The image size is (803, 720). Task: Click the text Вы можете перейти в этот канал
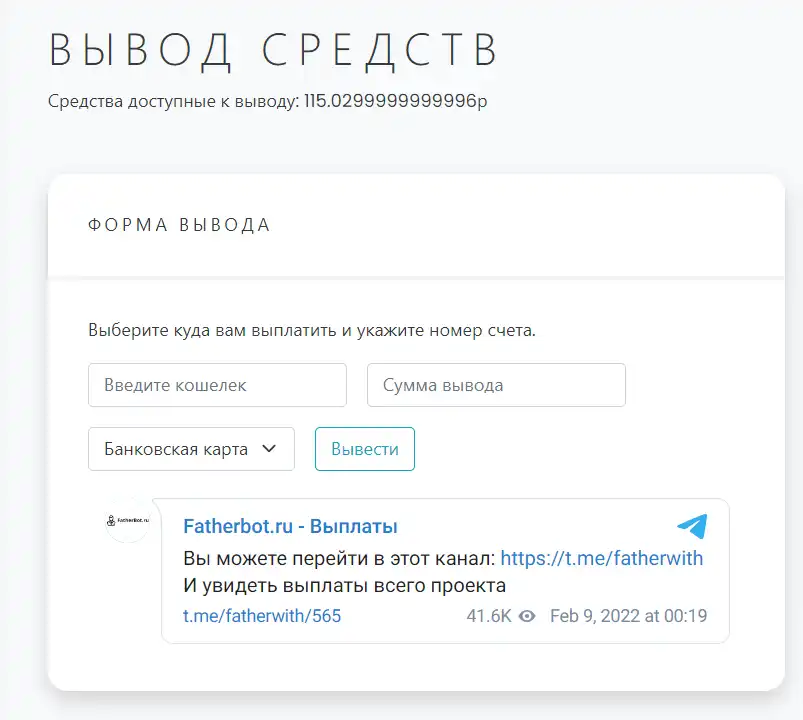339,558
